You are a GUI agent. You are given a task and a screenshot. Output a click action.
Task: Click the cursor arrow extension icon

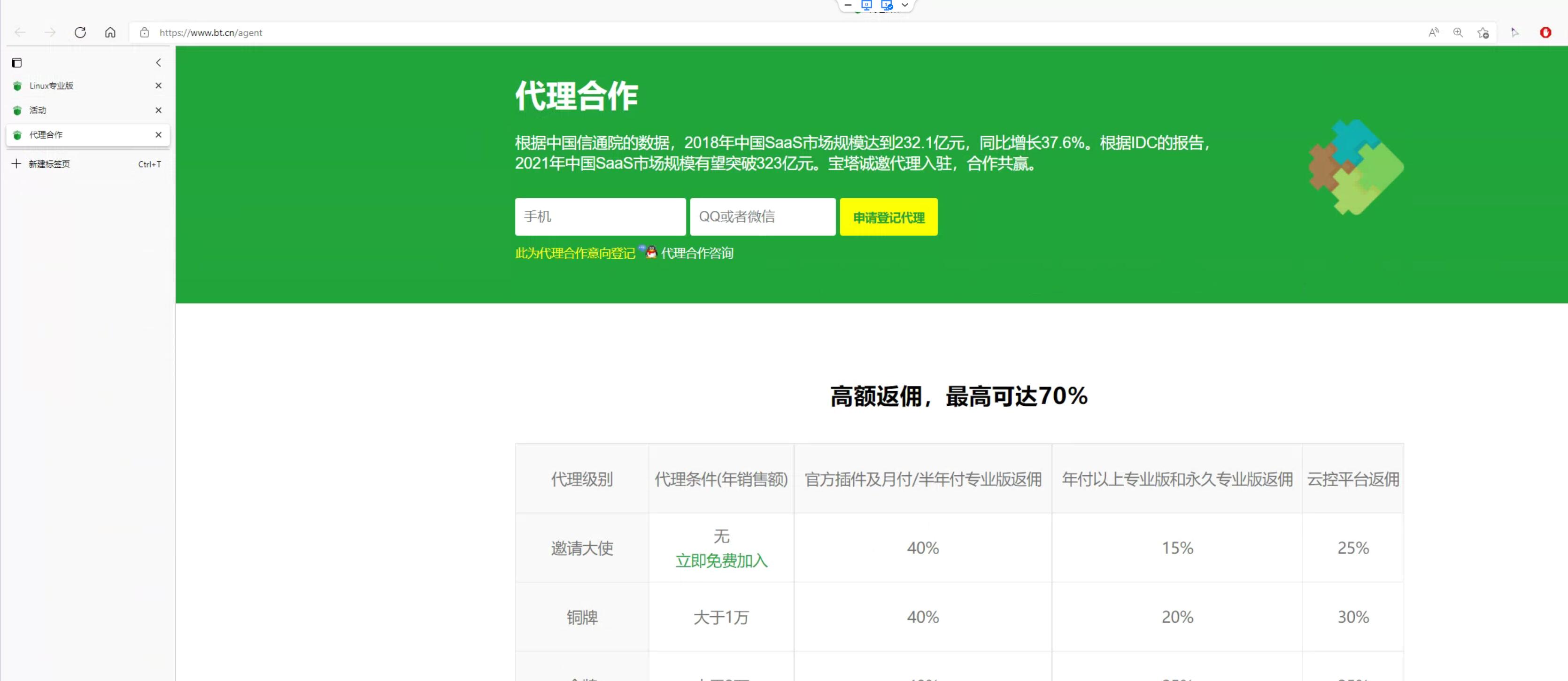pos(1515,32)
